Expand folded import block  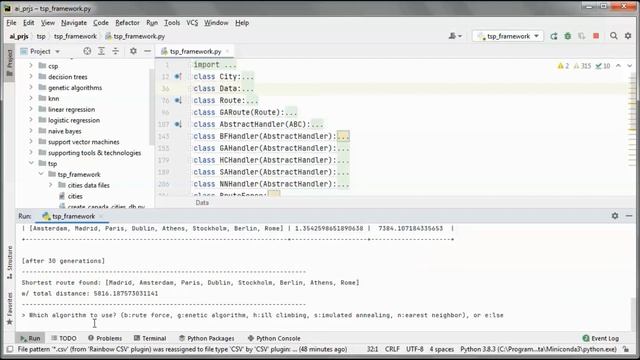click(x=230, y=64)
